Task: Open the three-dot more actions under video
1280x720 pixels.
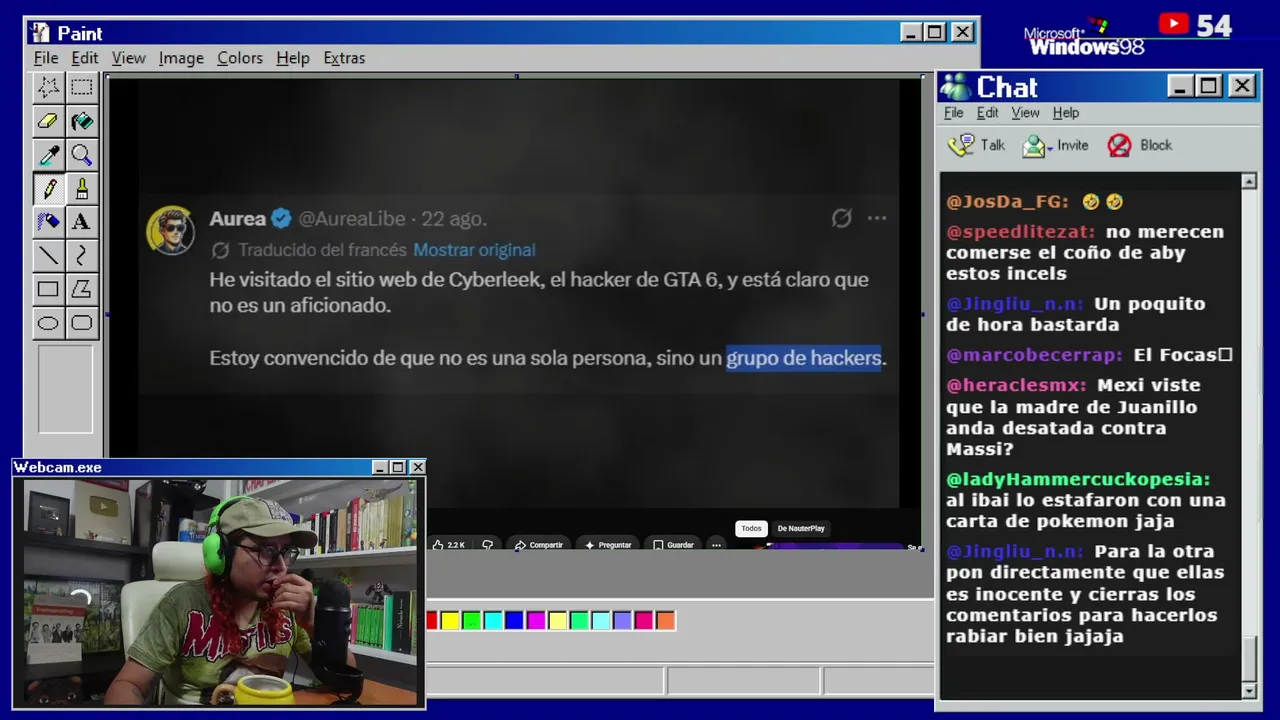Action: point(716,545)
